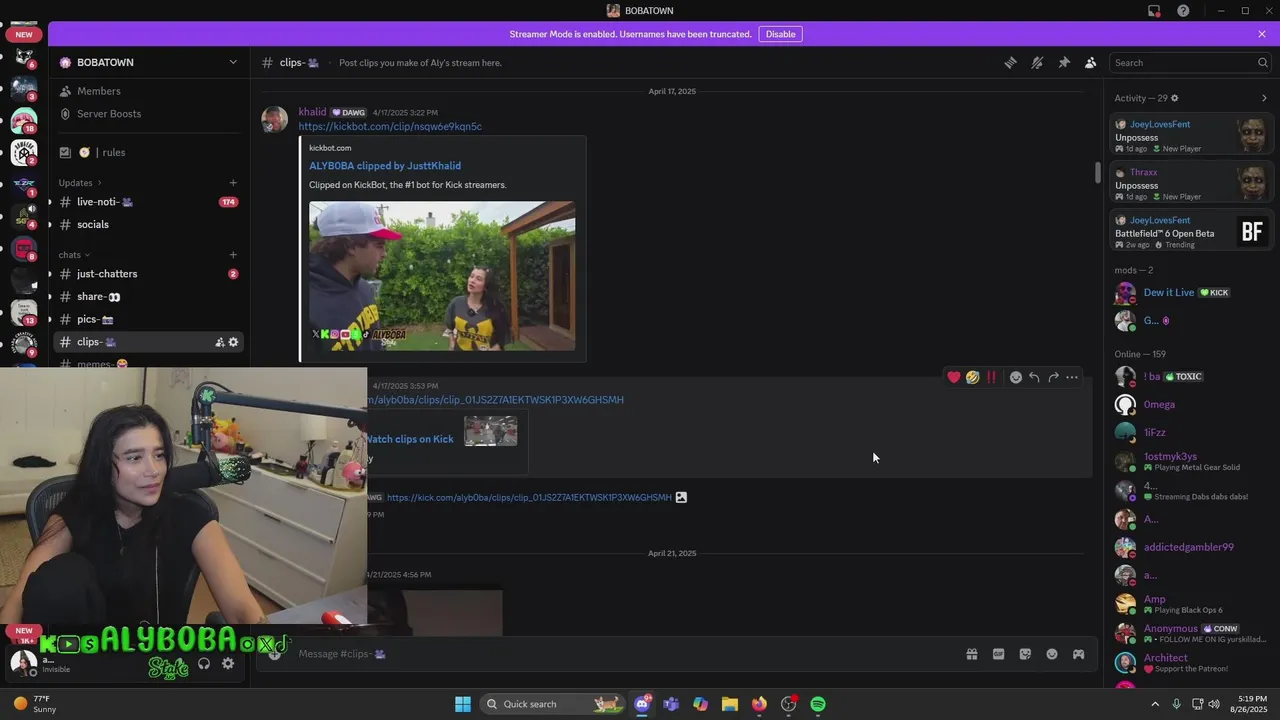Open addictedgambler99 member profile
1280x720 pixels.
coord(1191,547)
